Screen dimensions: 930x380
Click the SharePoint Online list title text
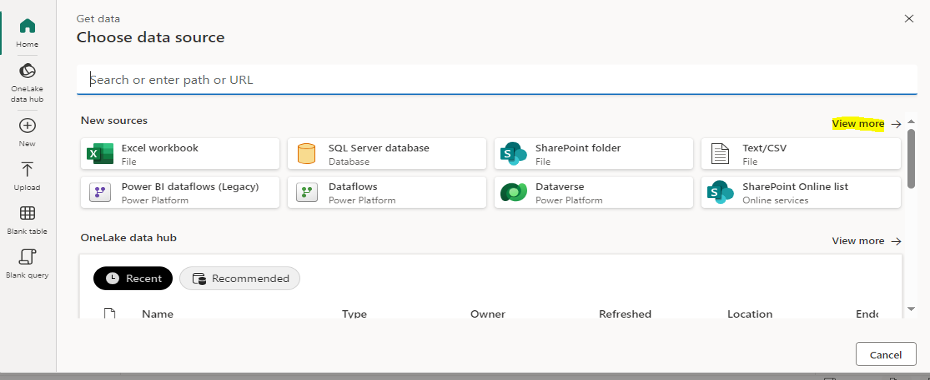pos(795,187)
